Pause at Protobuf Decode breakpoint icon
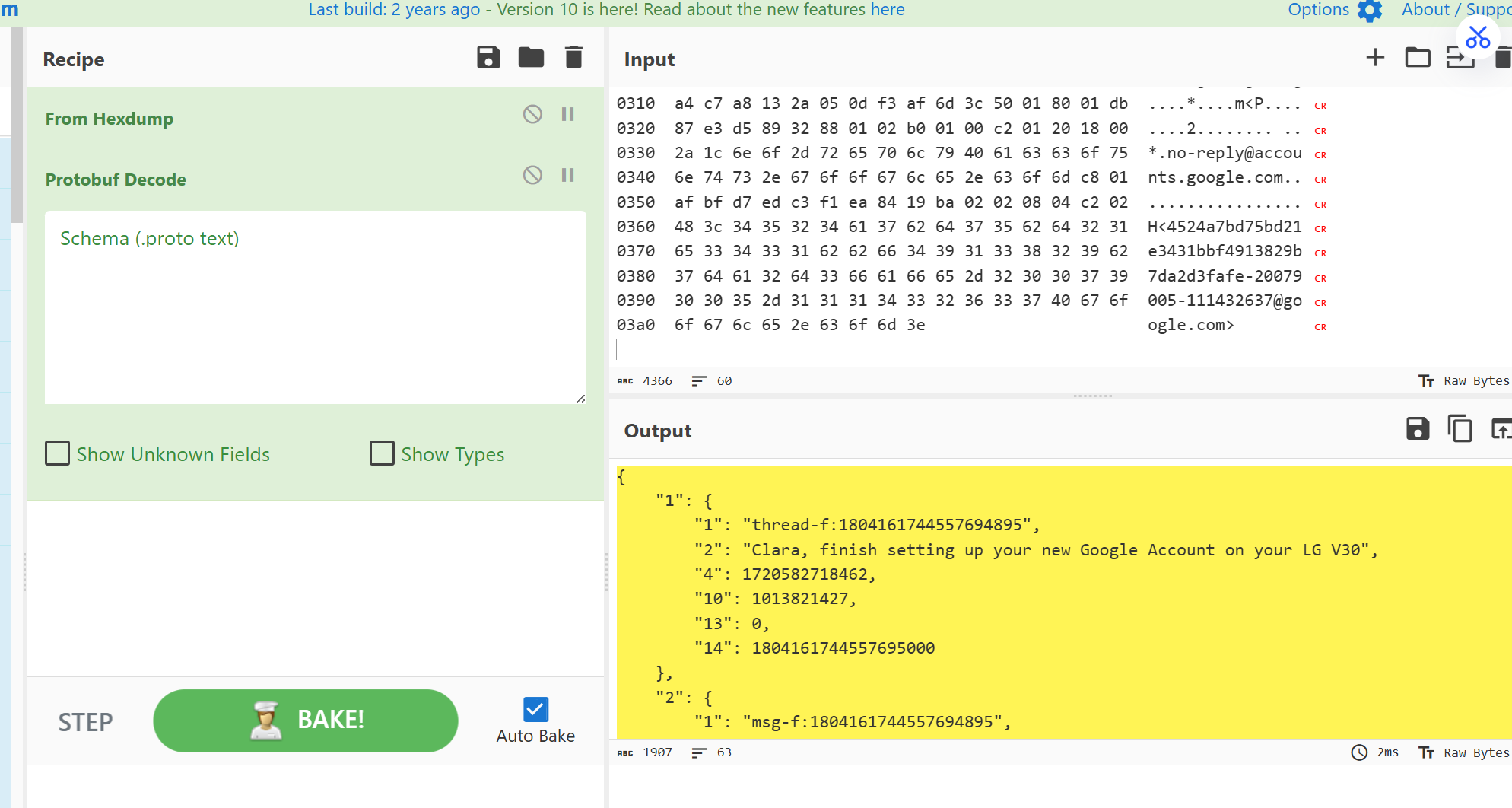 tap(567, 176)
